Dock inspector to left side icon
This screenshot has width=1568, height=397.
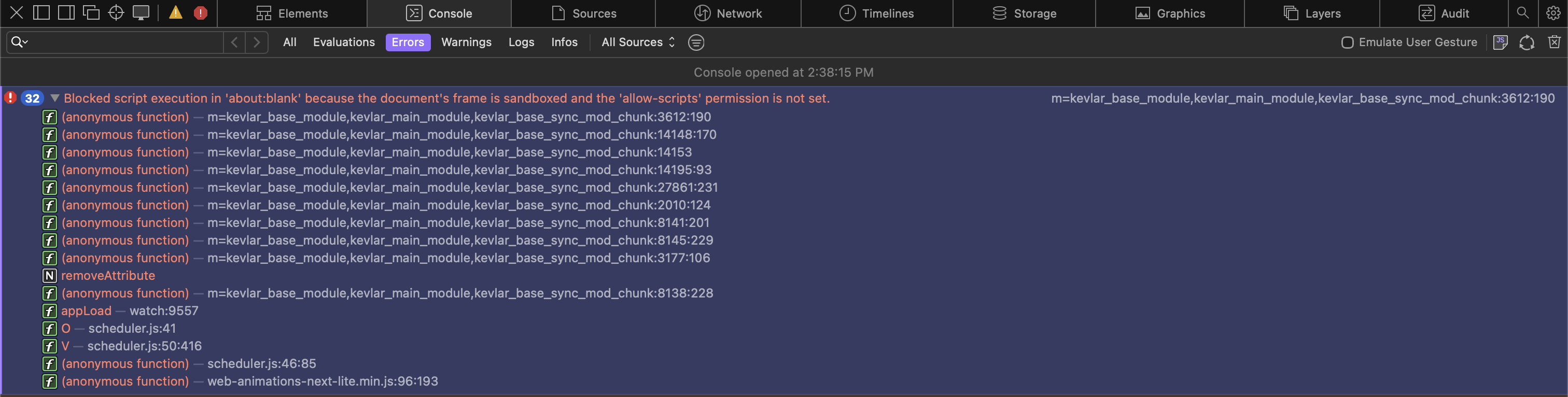[41, 13]
